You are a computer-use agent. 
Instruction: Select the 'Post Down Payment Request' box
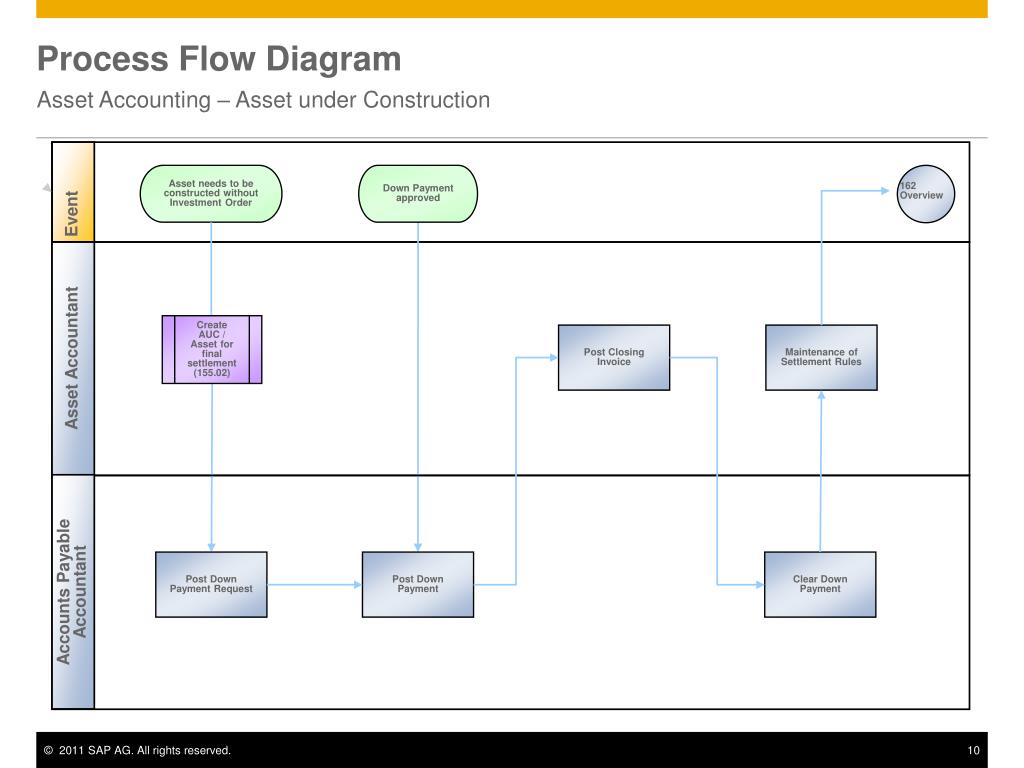tap(211, 584)
